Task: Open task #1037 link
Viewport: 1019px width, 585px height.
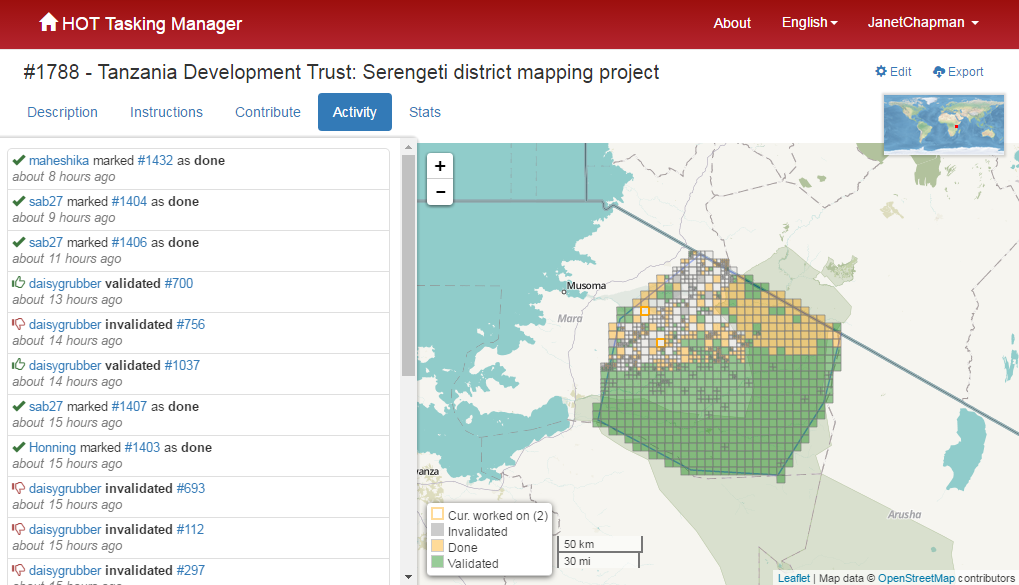Action: point(182,365)
